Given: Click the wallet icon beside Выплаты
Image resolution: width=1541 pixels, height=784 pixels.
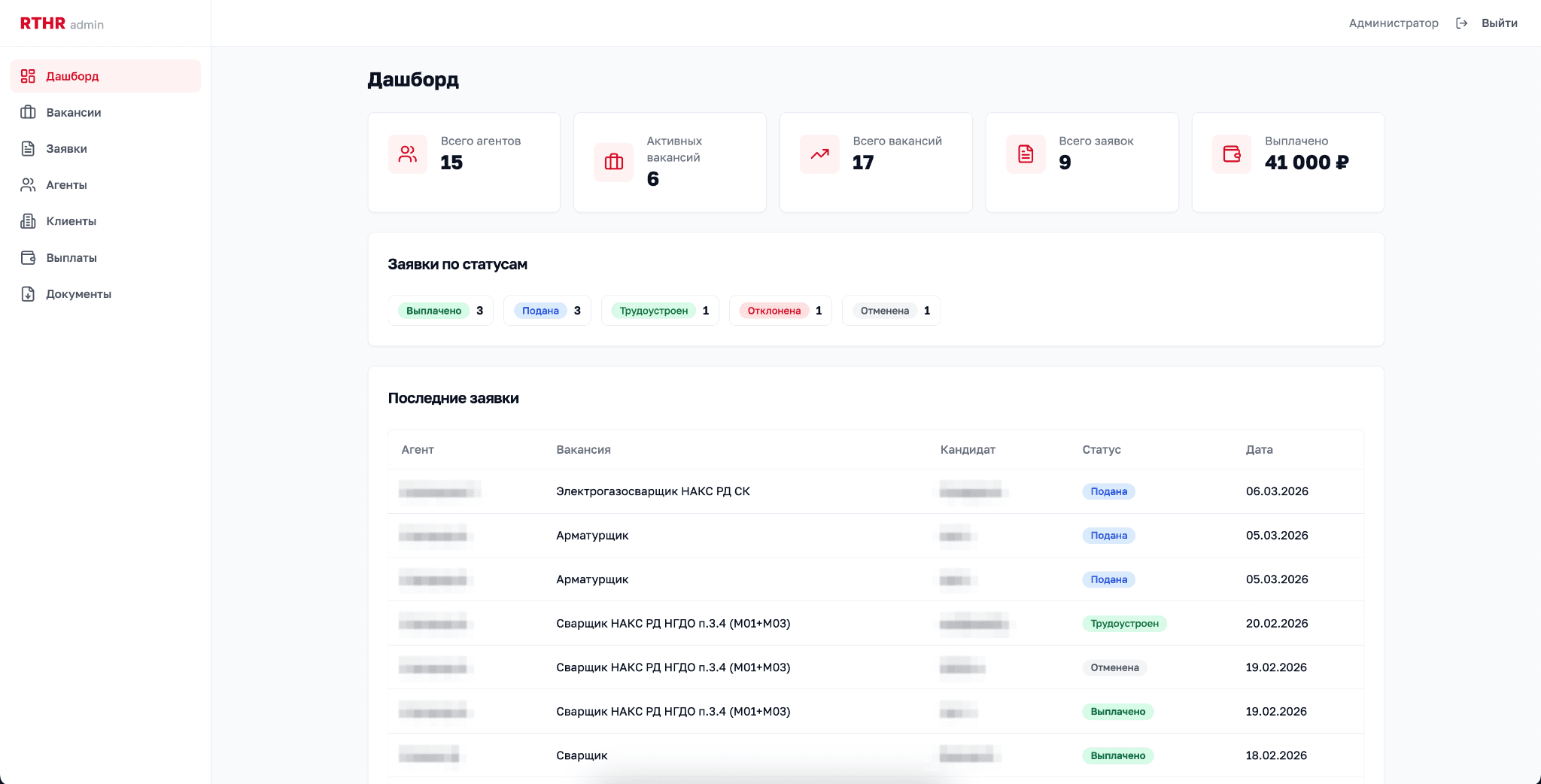Looking at the screenshot, I should pos(28,257).
